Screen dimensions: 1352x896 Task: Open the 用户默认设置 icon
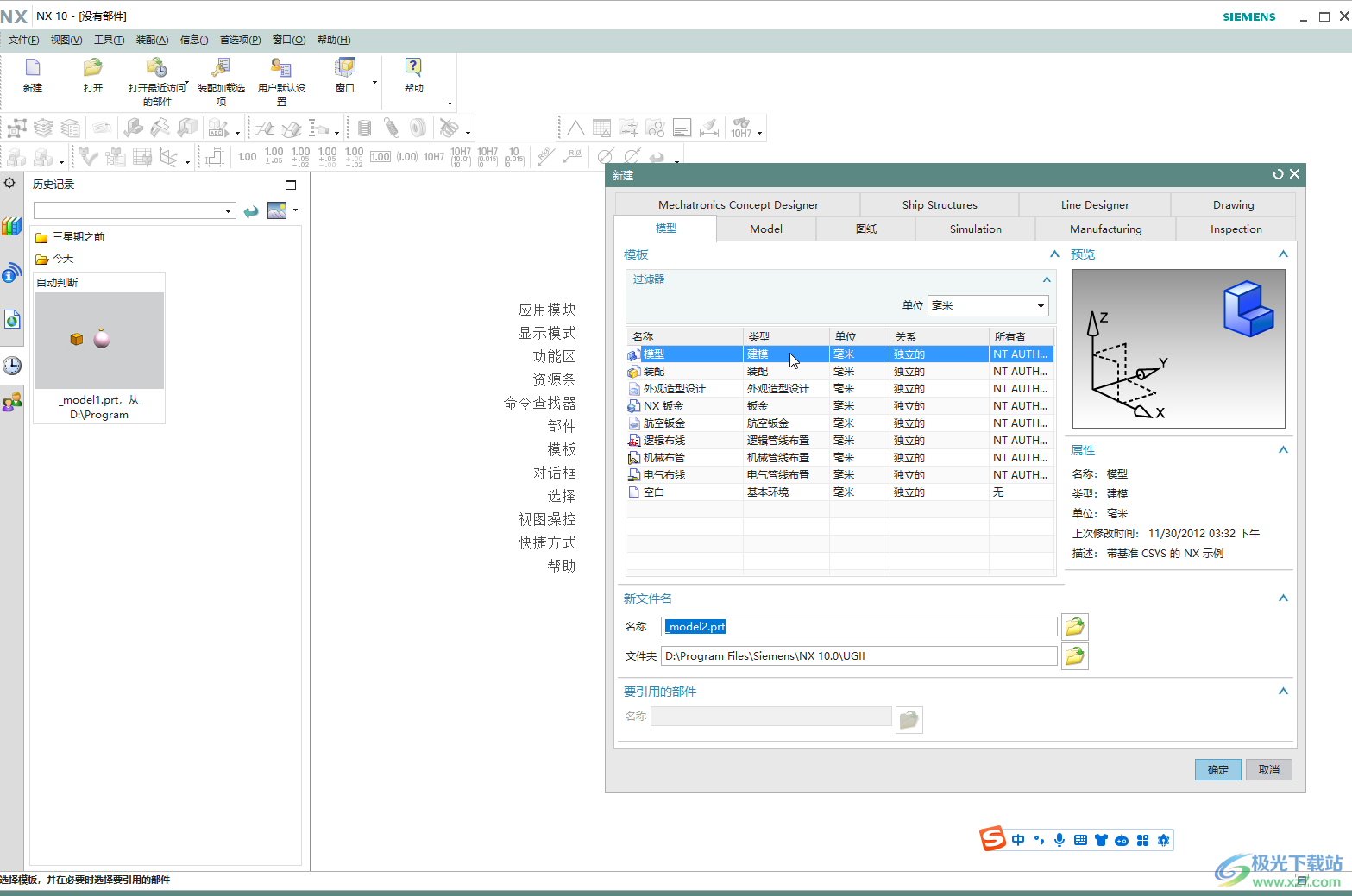point(281,68)
